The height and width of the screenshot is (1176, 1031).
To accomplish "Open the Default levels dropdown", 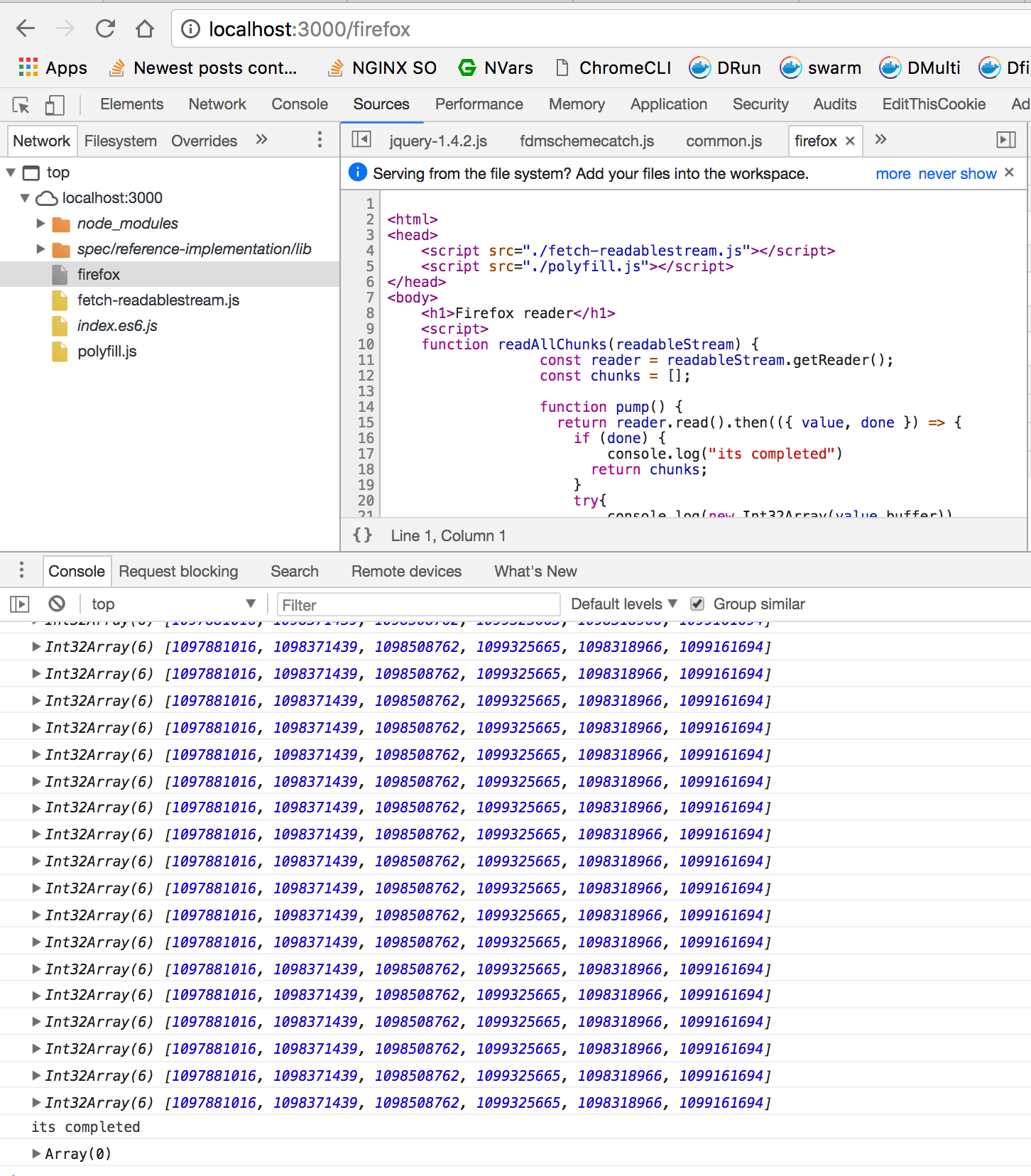I will (623, 604).
